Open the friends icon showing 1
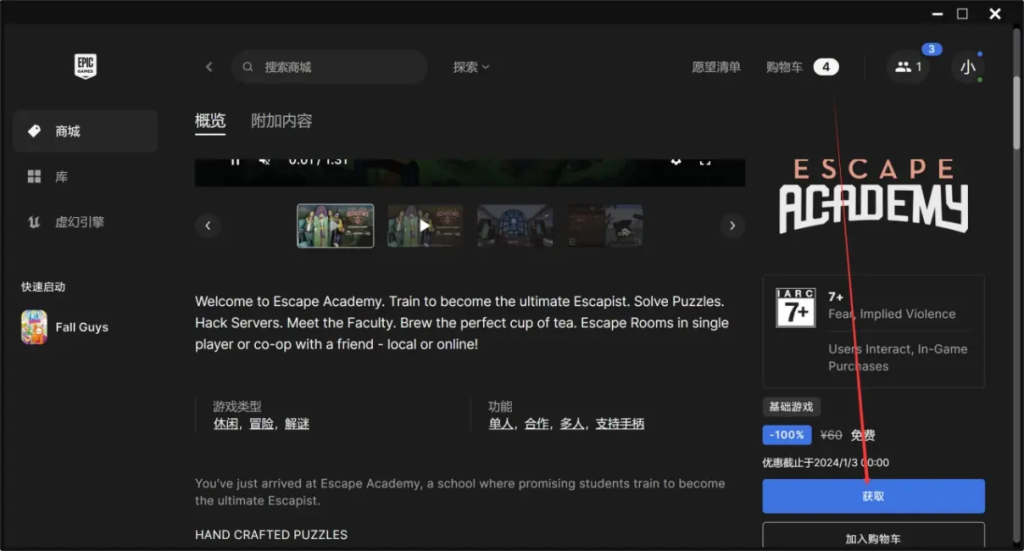The width and height of the screenshot is (1024, 551). coord(908,67)
